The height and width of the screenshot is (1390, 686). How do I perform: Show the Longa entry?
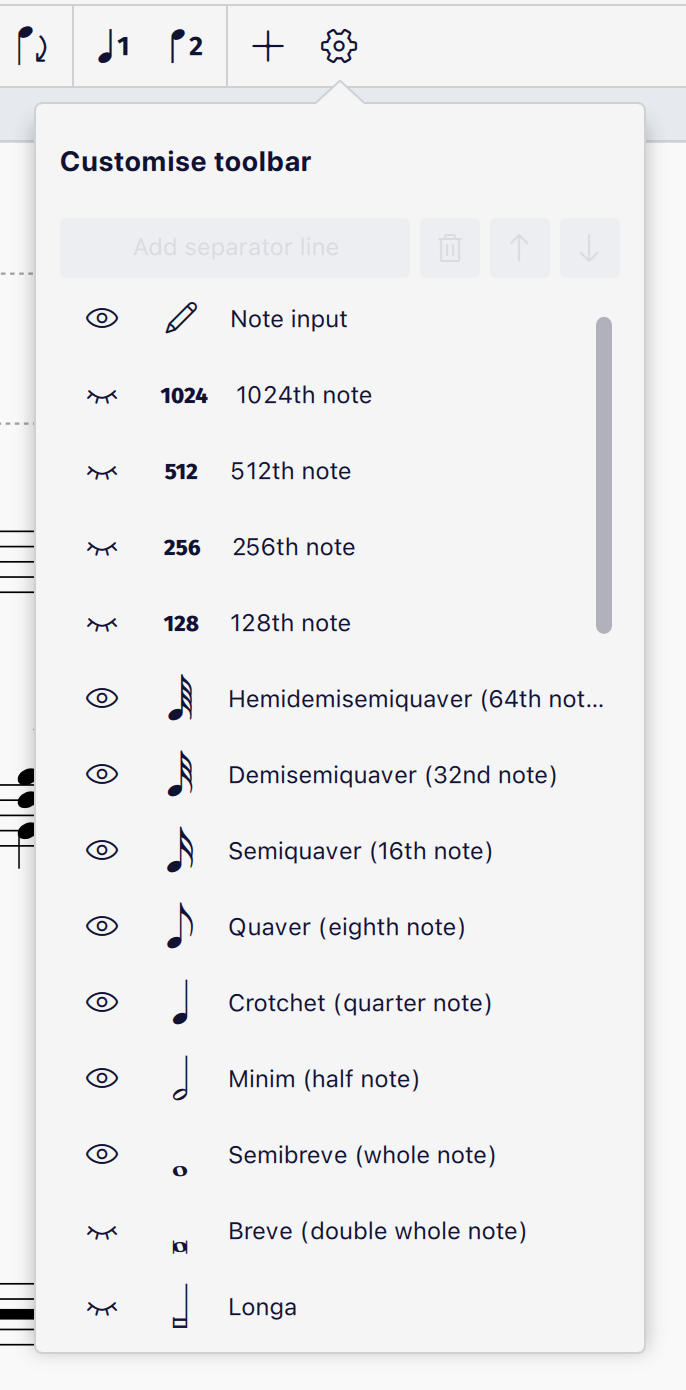[x=102, y=1306]
